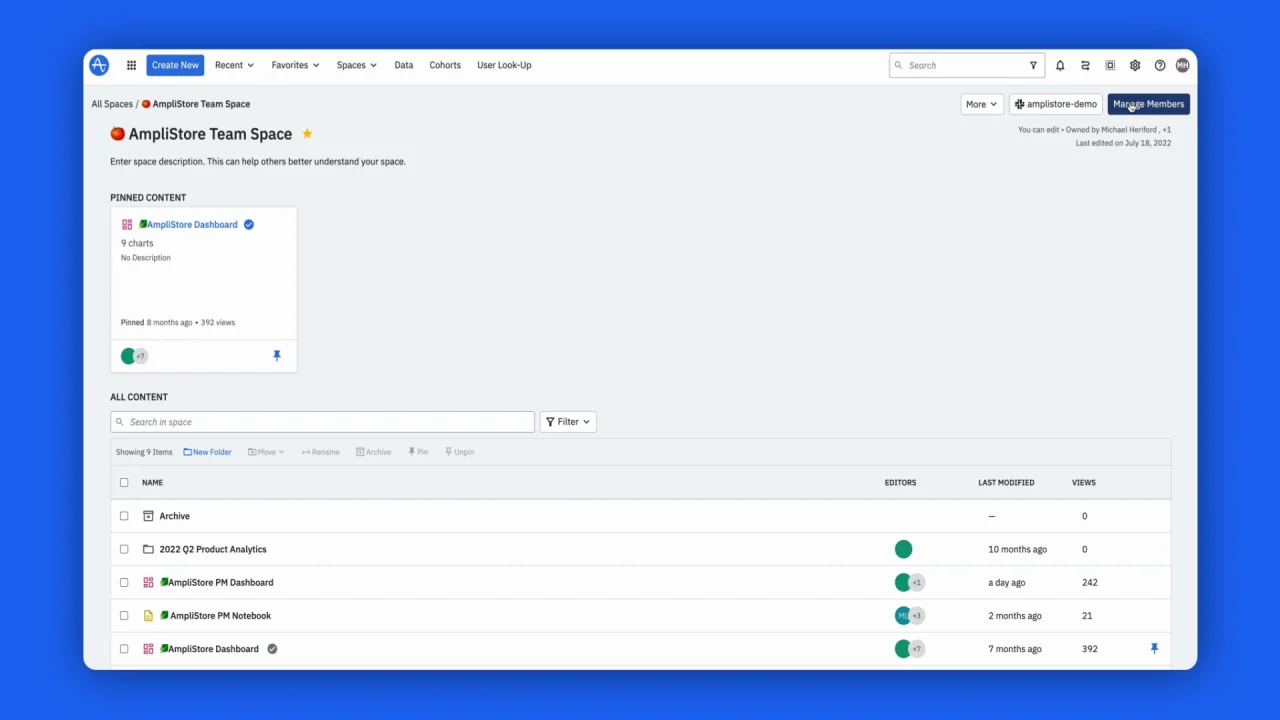Image resolution: width=1280 pixels, height=720 pixels.
Task: Click the pin icon in AmpliStore Dashboard row
Action: point(1154,649)
